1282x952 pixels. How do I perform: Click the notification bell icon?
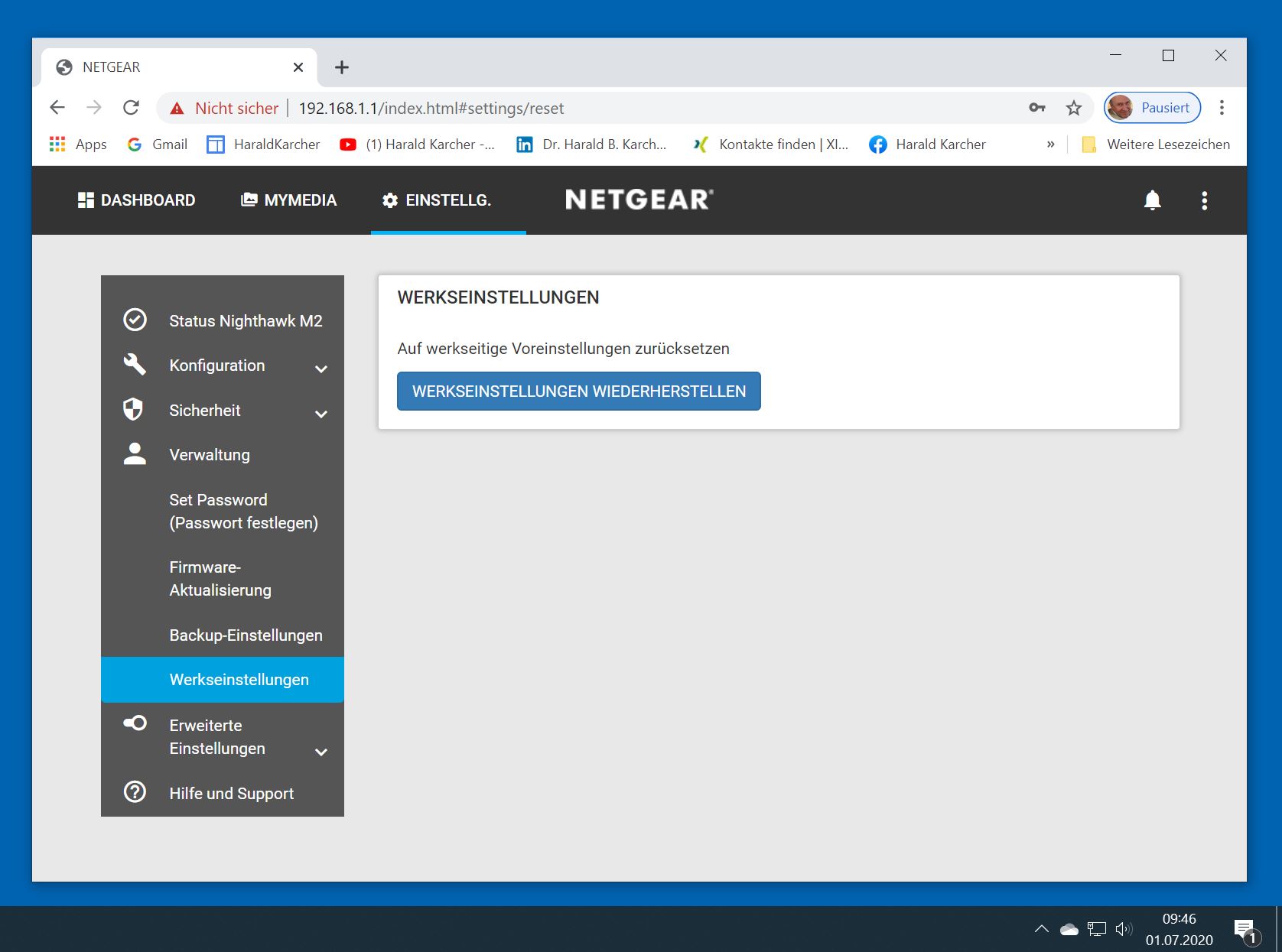pyautogui.click(x=1152, y=200)
